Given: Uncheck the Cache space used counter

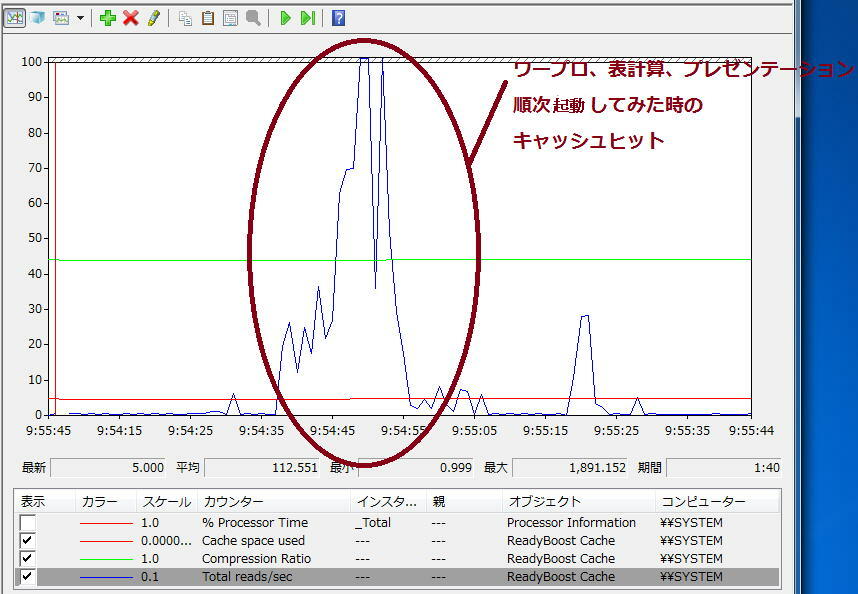Looking at the screenshot, I should point(28,541).
